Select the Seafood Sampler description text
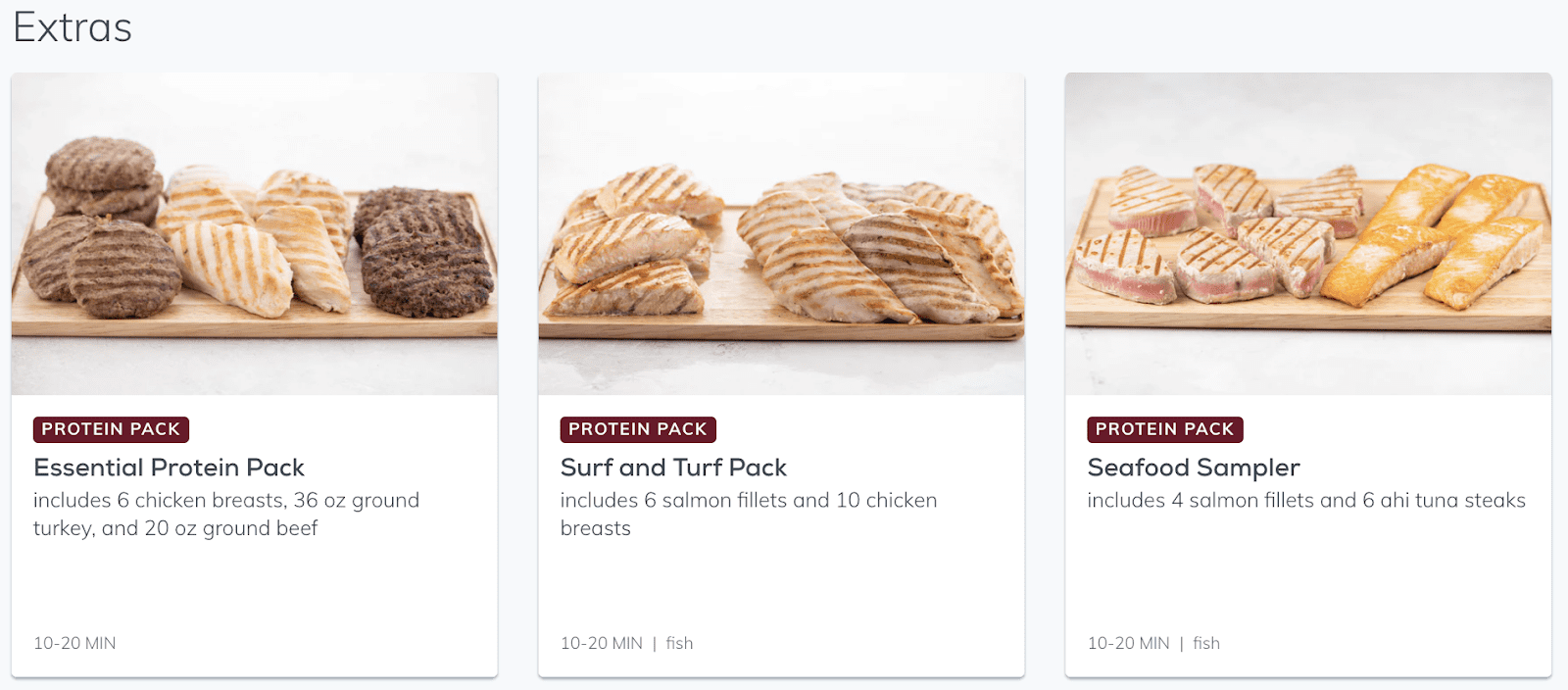Viewport: 1568px width, 690px height. [1306, 501]
